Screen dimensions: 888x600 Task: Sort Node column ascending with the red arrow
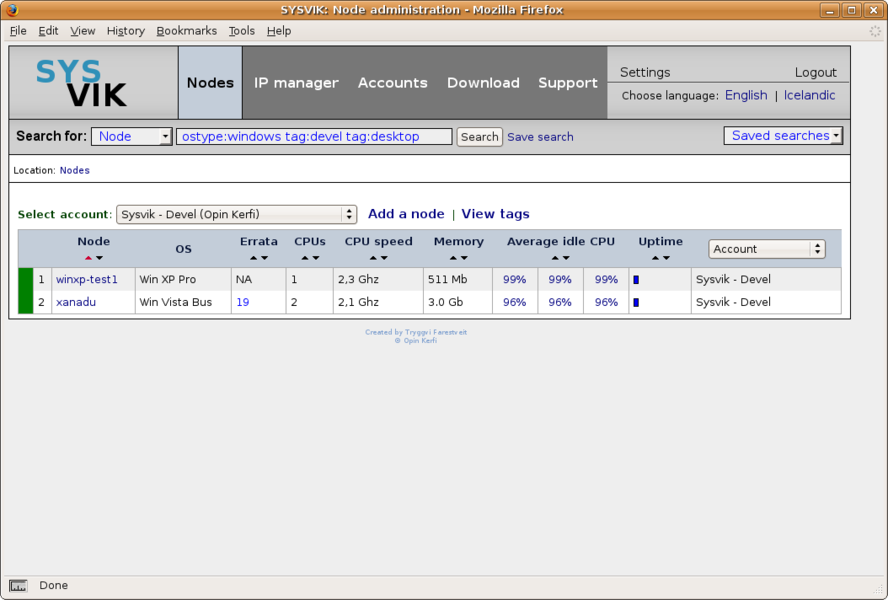(x=88, y=258)
